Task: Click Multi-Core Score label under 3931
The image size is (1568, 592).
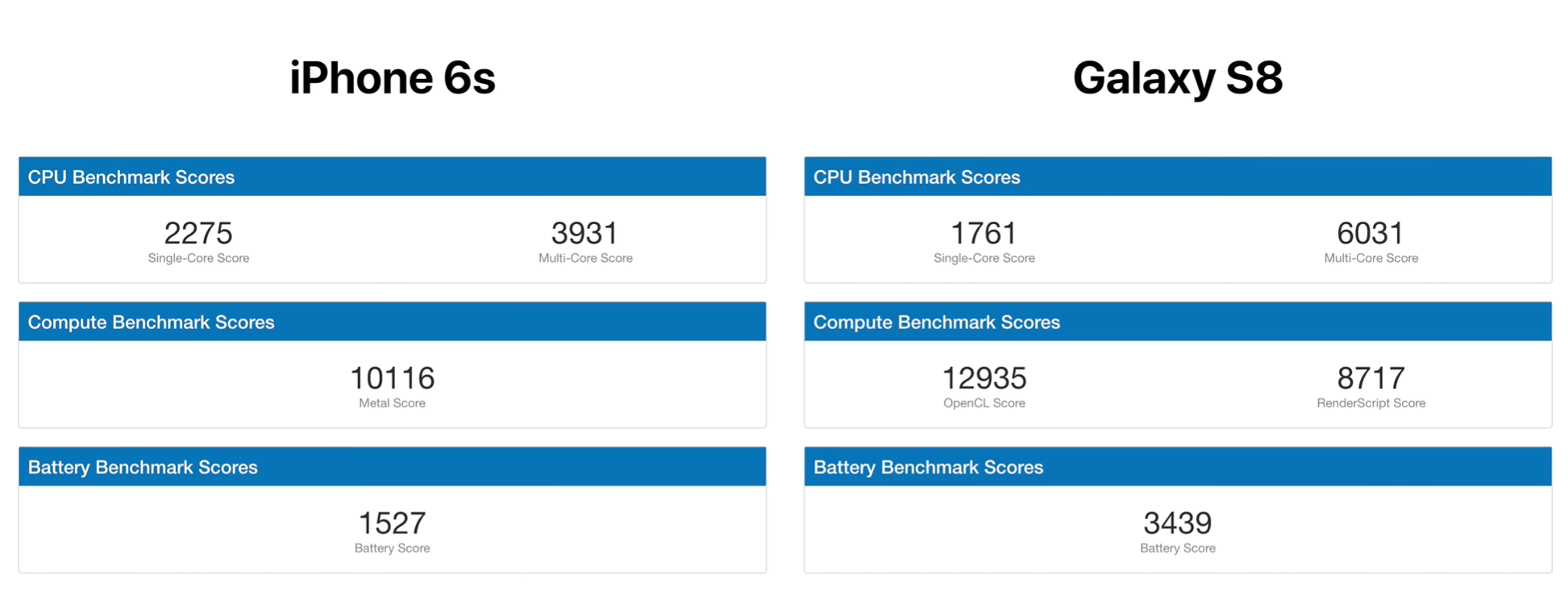Action: 585,258
